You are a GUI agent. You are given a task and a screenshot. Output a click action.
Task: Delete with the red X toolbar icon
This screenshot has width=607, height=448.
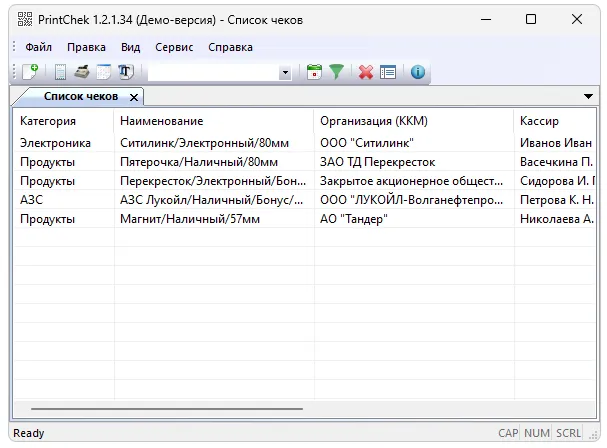[x=366, y=72]
